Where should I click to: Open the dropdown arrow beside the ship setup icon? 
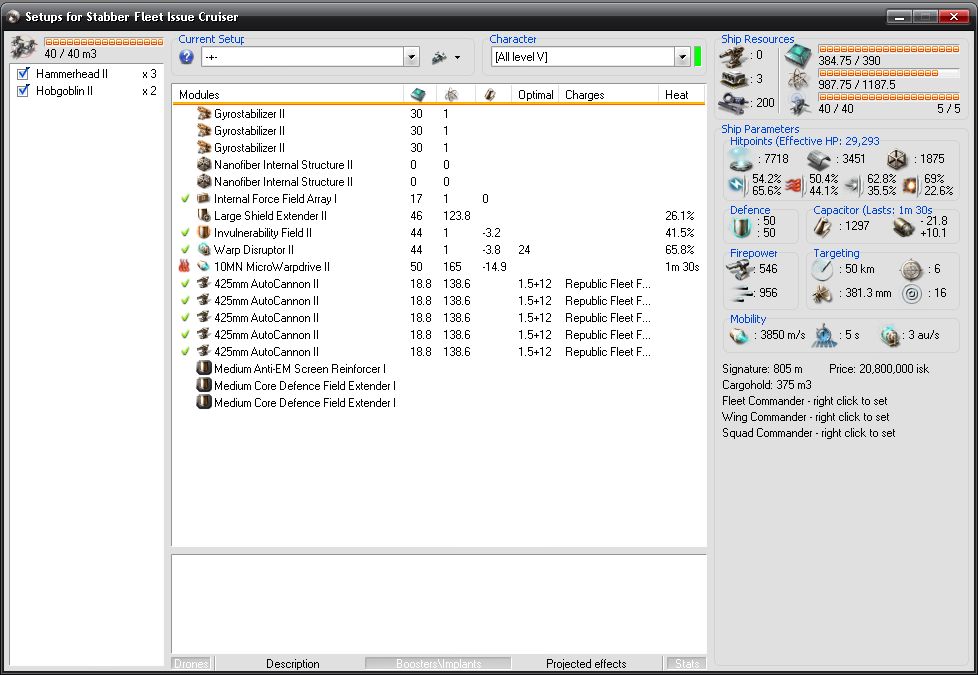(x=457, y=57)
